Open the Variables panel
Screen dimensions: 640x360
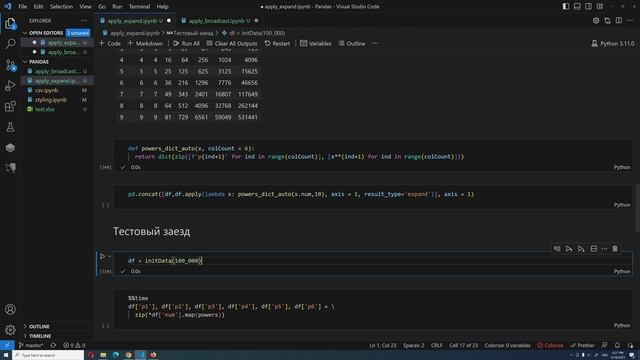pos(316,43)
